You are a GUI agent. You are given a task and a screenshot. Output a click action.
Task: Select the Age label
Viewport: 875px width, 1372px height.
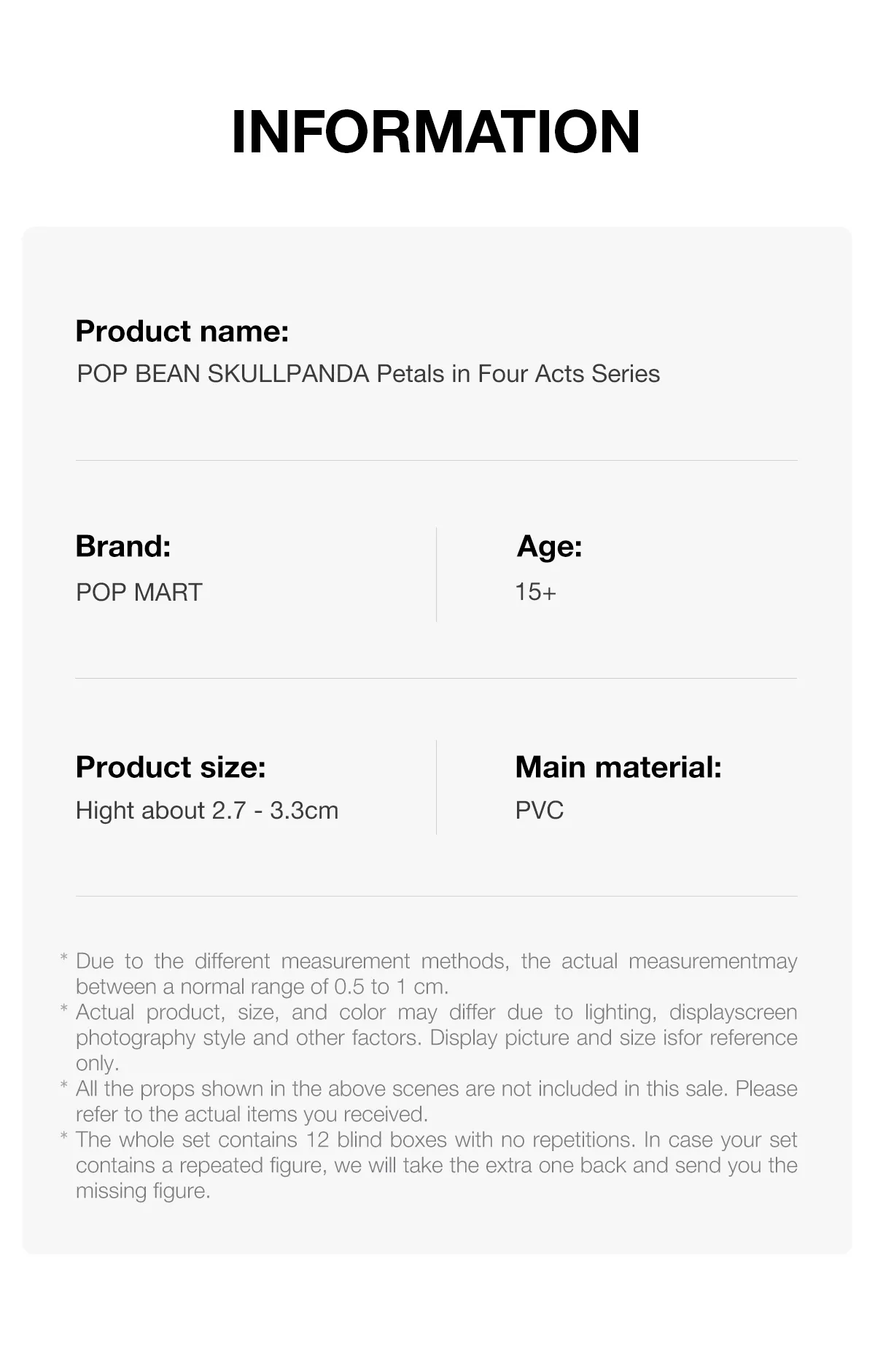(x=549, y=547)
